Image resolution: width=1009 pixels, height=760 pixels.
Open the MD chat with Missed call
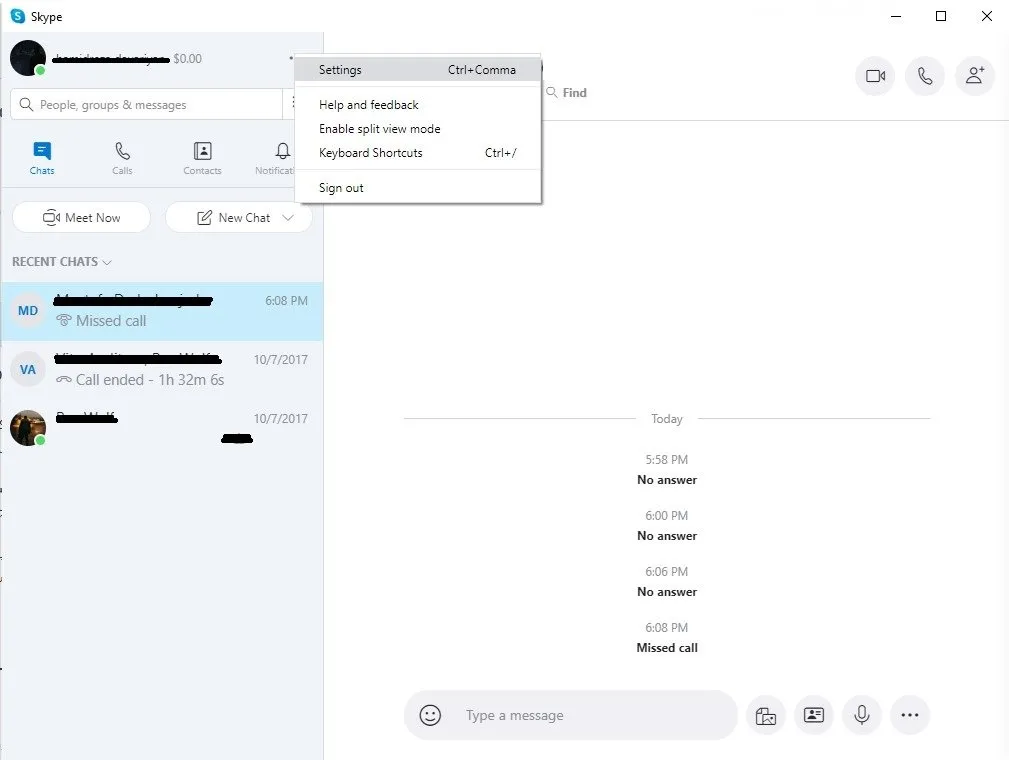162,311
